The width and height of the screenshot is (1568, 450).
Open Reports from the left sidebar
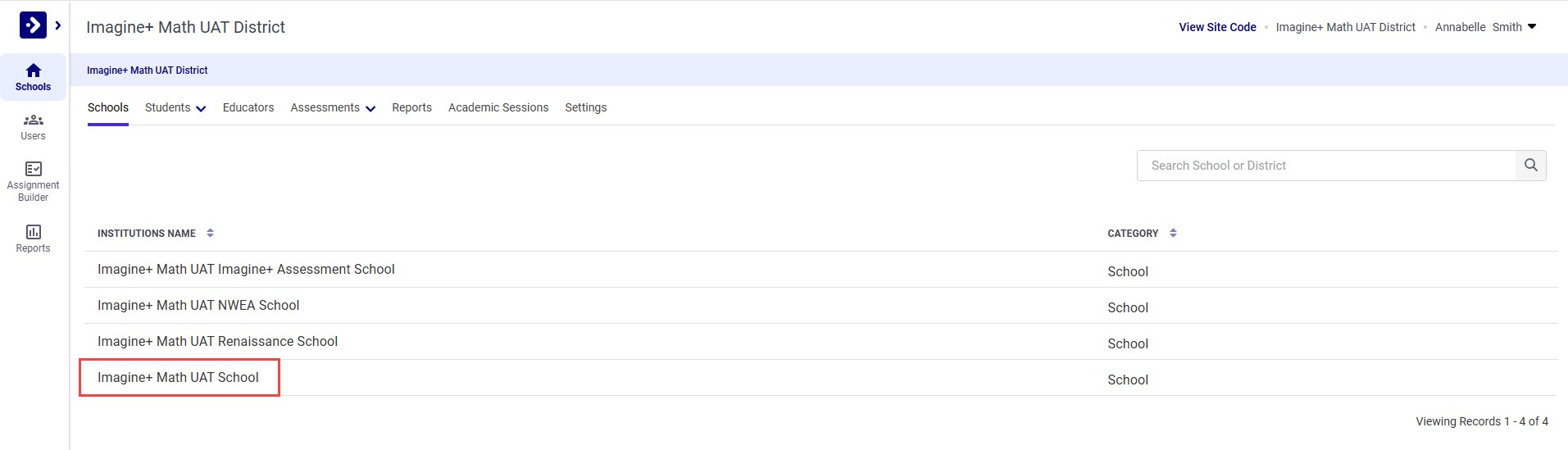pos(33,239)
